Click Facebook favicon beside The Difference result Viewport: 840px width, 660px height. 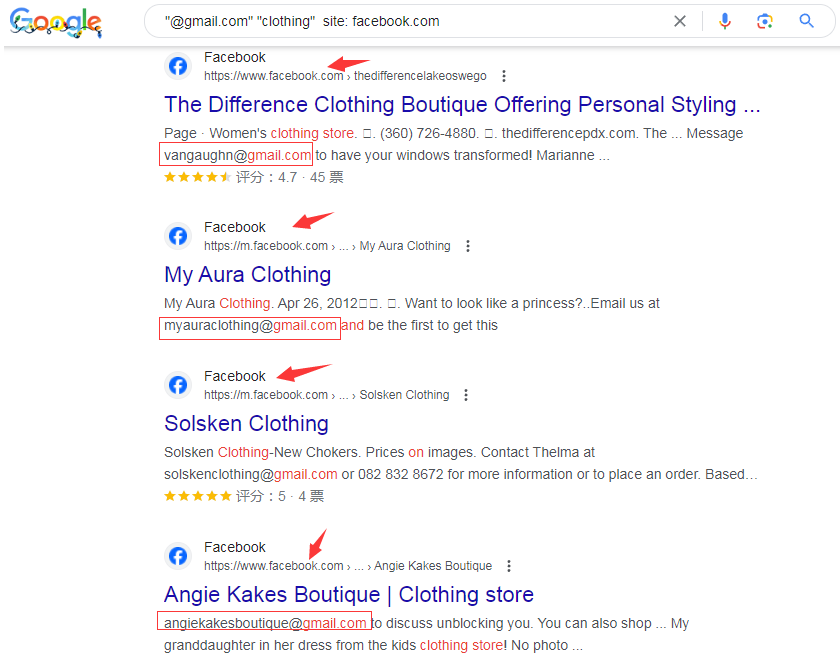click(178, 66)
